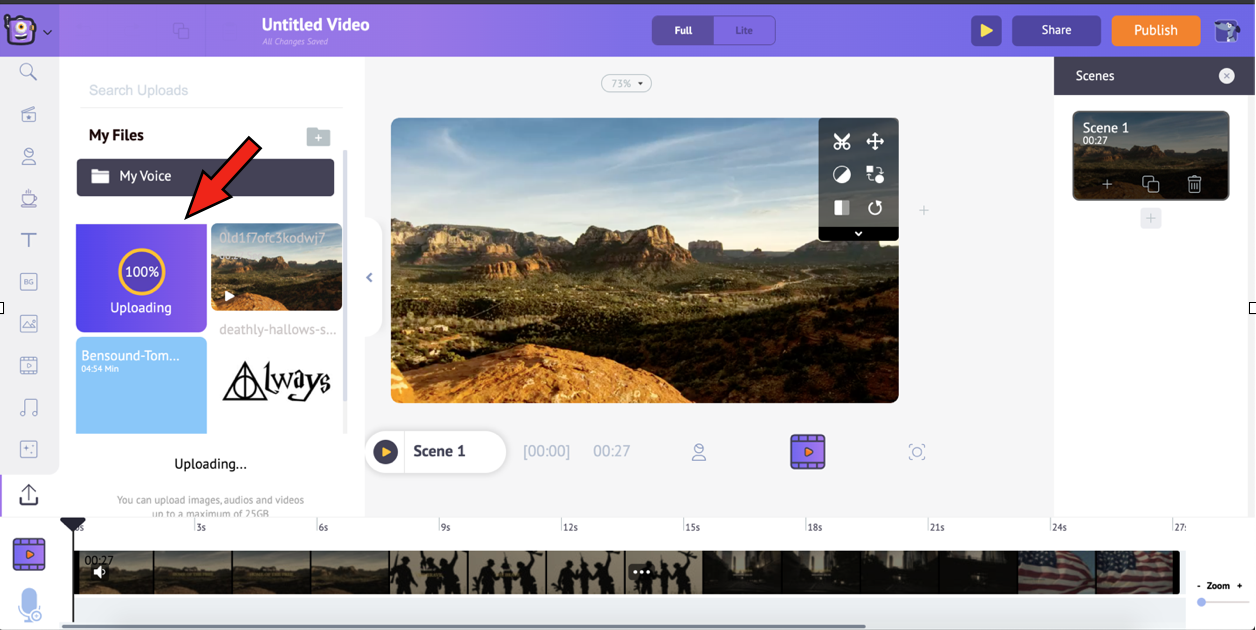The height and width of the screenshot is (630, 1256).
Task: Open the My Voice folder
Action: (x=205, y=177)
